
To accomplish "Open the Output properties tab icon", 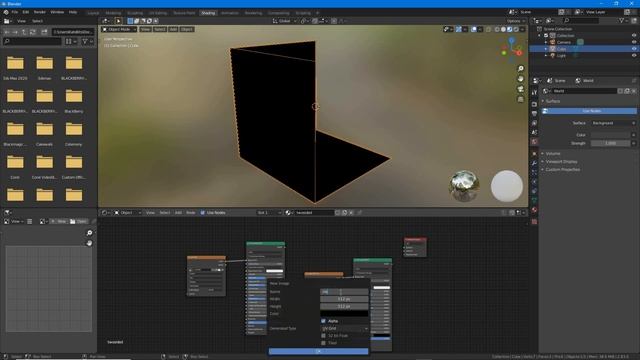I will point(534,113).
